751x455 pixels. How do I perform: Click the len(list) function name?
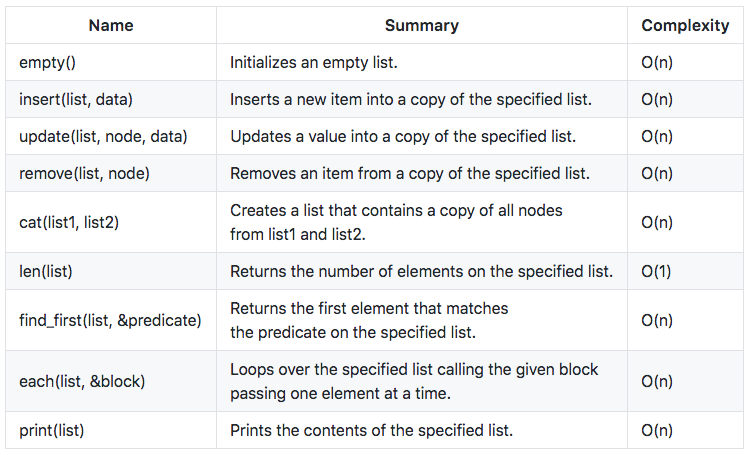[x=46, y=271]
